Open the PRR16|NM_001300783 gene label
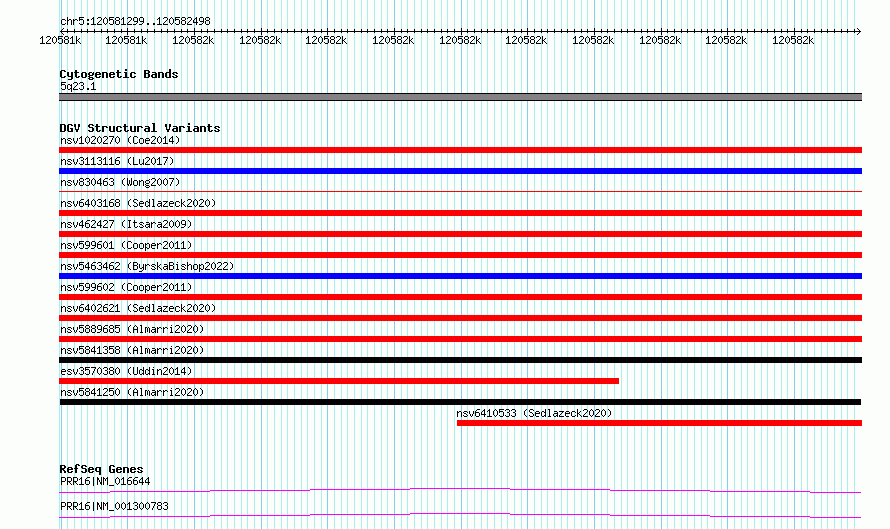Viewport: 890px width, 529px height. tap(114, 506)
